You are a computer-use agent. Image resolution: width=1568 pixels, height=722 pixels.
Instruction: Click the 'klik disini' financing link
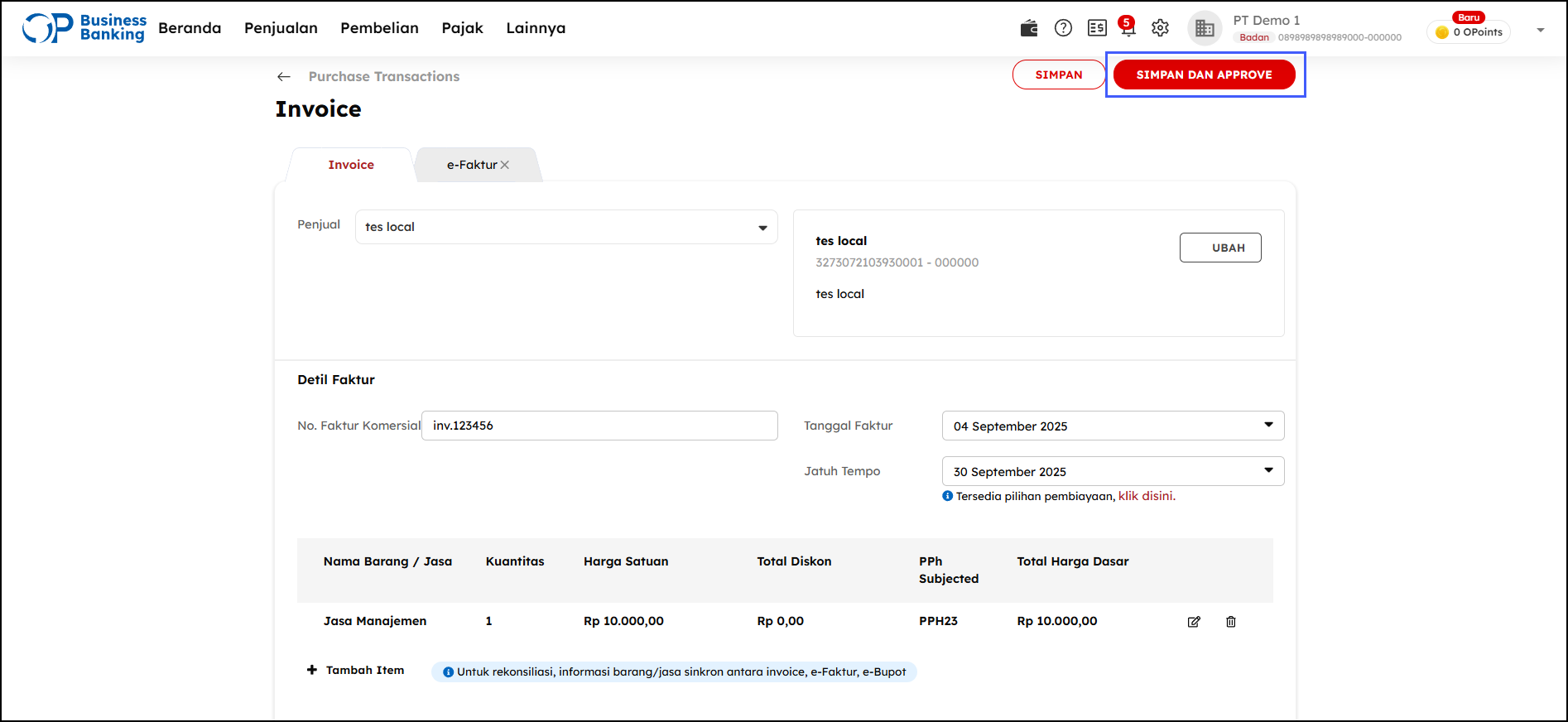(x=1147, y=496)
